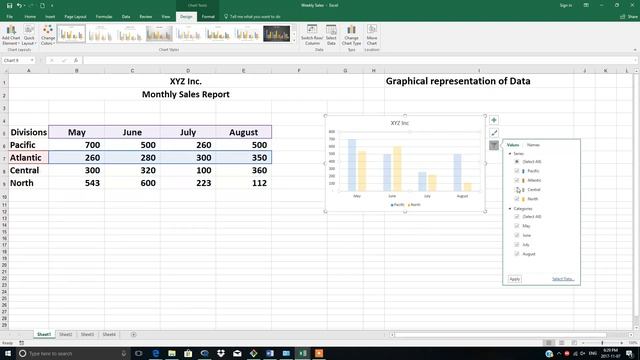640x360 pixels.
Task: Open the Formulas tab
Action: [104, 17]
